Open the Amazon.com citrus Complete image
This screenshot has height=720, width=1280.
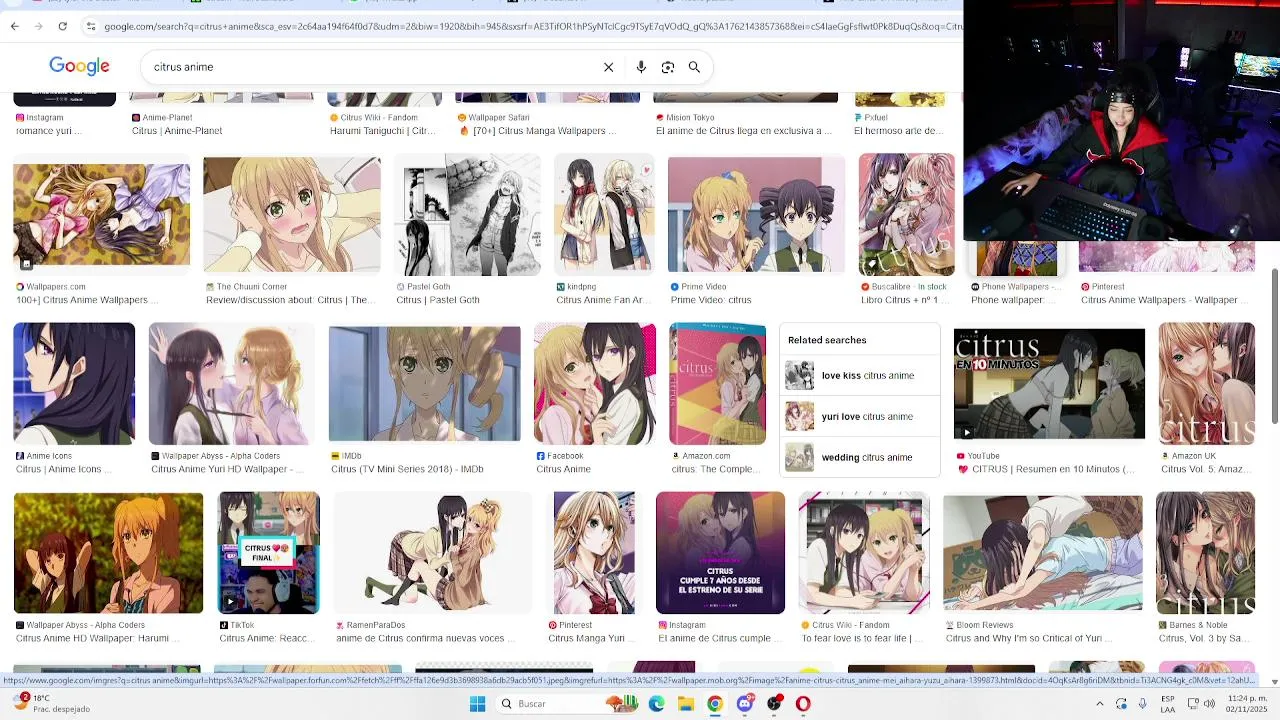717,383
